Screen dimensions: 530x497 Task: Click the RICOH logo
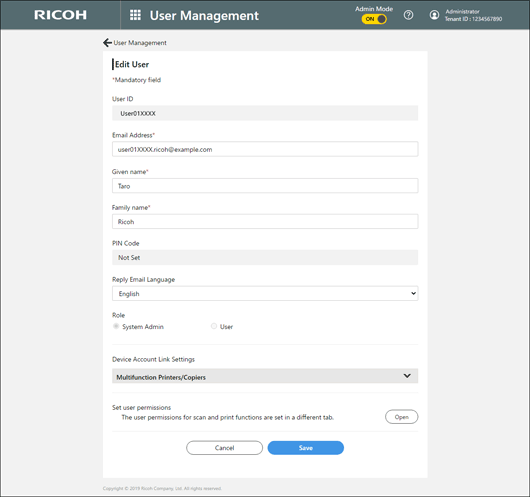[x=61, y=15]
